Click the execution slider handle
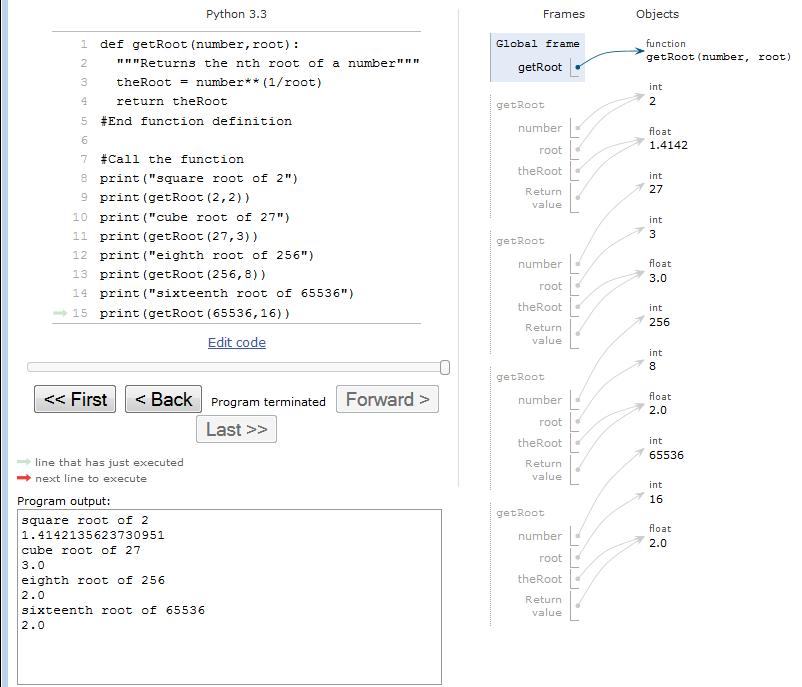The height and width of the screenshot is (687, 802). [x=444, y=367]
